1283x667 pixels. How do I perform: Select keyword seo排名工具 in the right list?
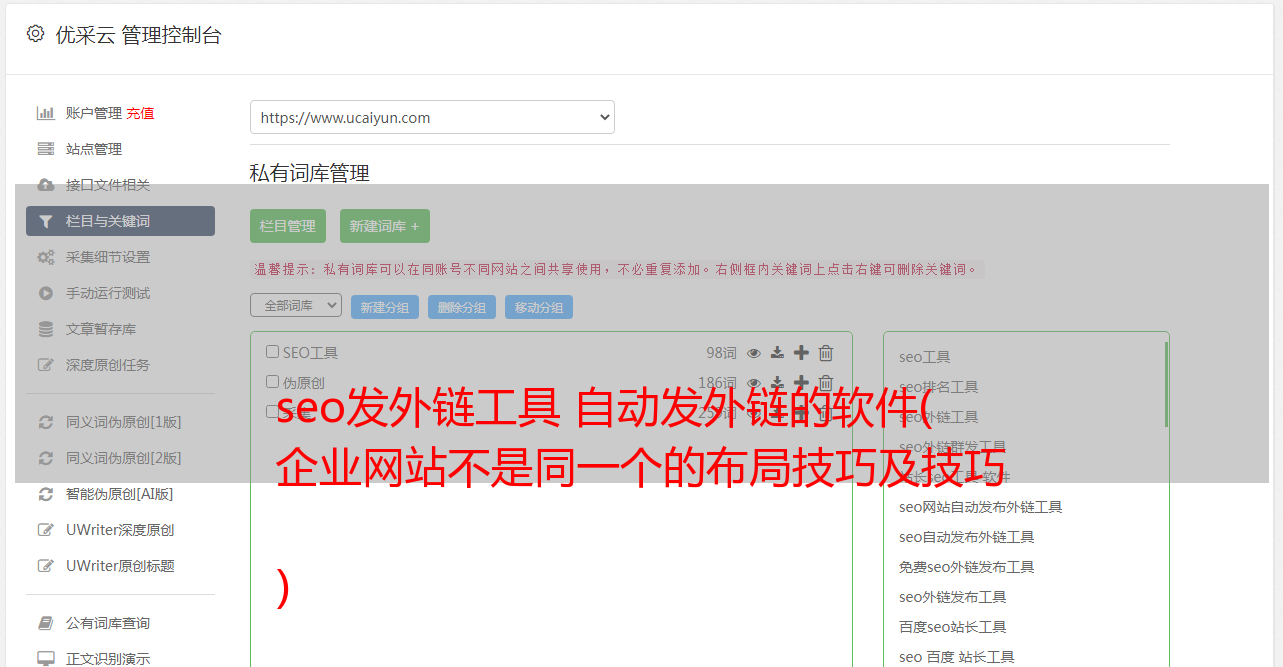click(x=939, y=387)
